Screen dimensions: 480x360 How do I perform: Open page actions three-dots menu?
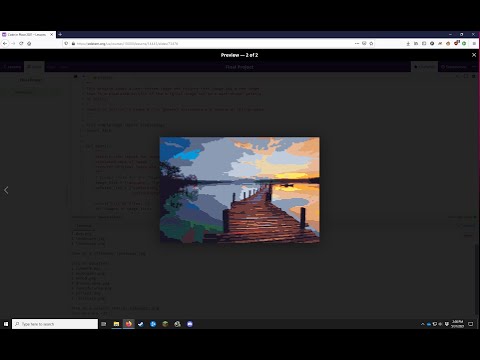tap(357, 43)
